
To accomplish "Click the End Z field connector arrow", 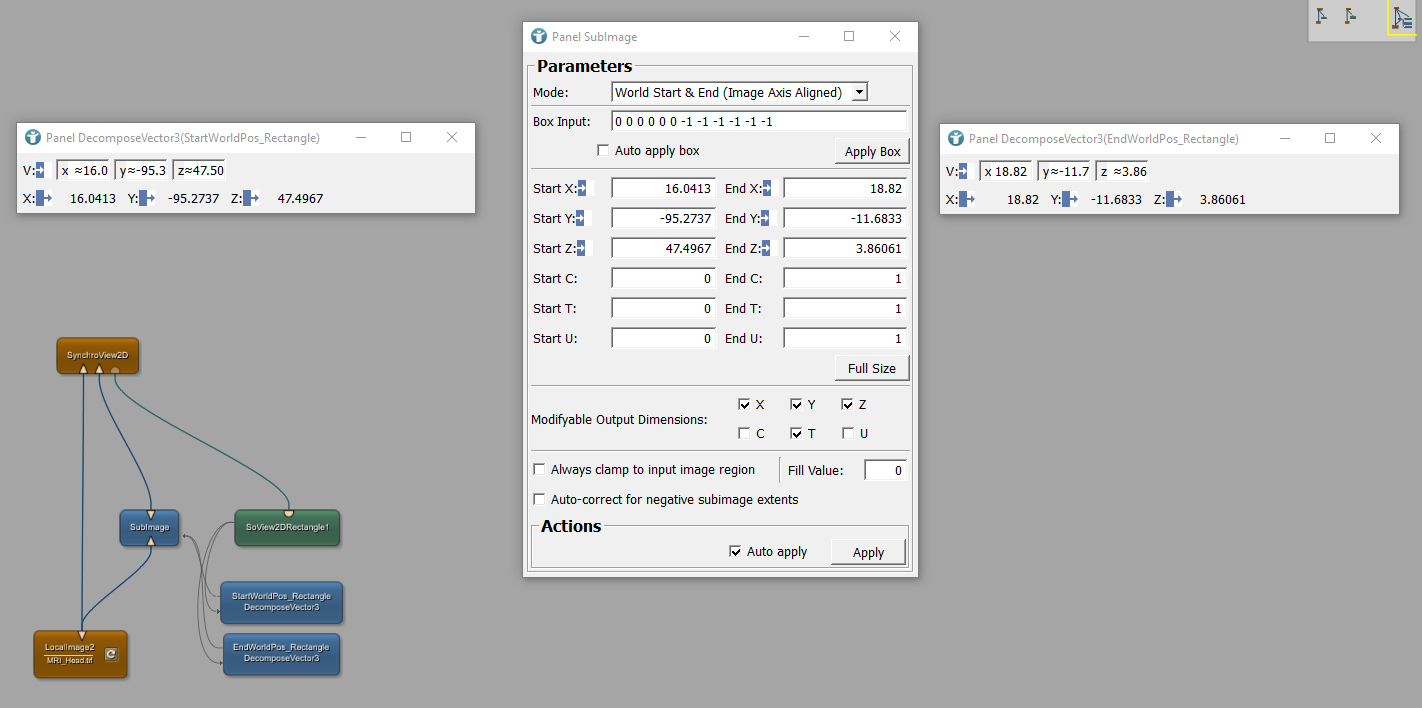I will (766, 248).
